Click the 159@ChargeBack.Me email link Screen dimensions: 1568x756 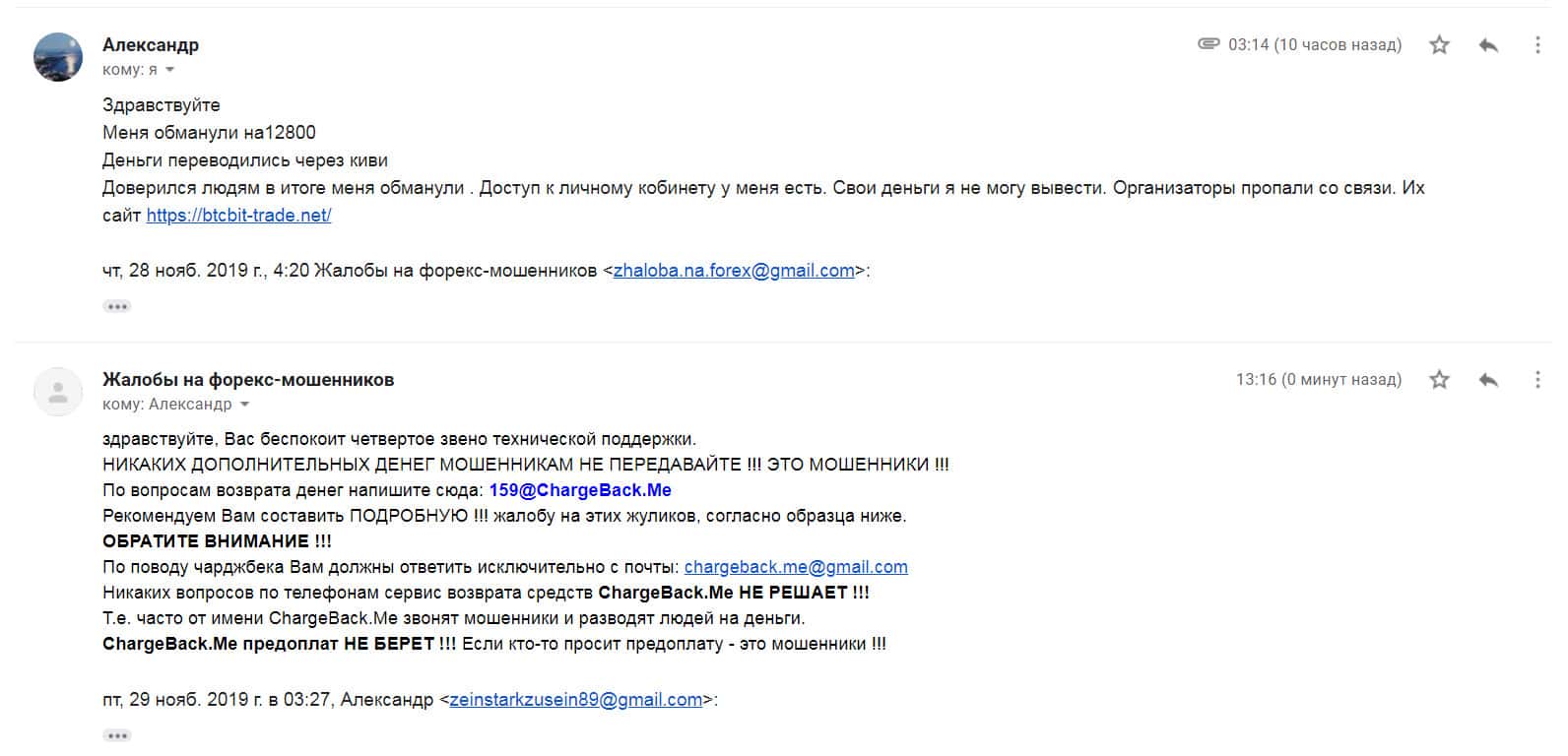pyautogui.click(x=580, y=490)
